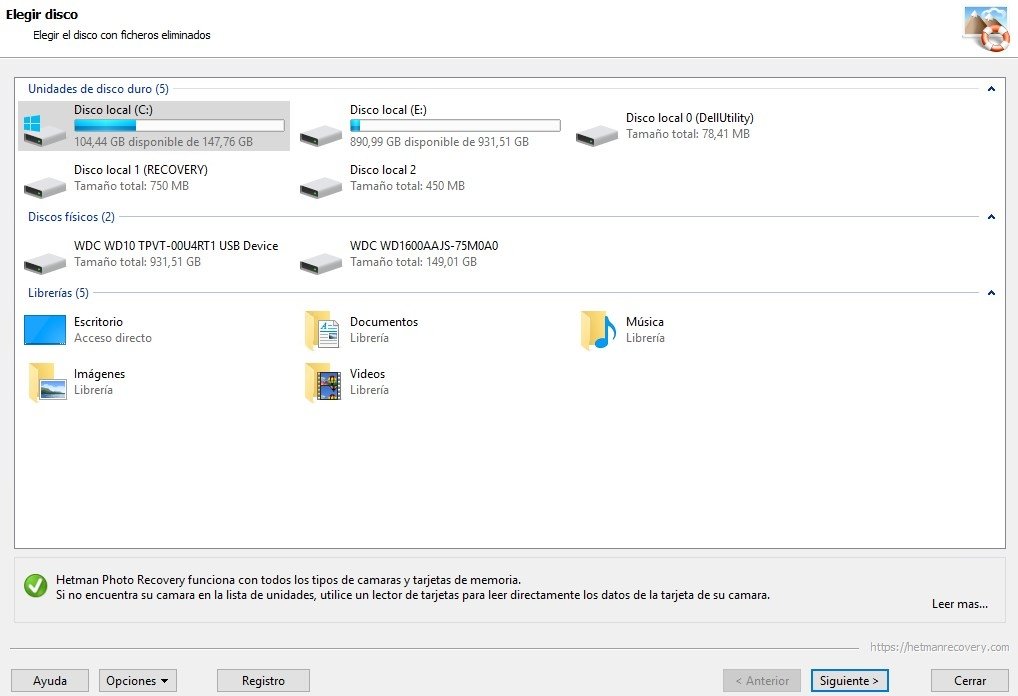Open the Opciones dropdown button
The width and height of the screenshot is (1018, 696).
pos(138,680)
